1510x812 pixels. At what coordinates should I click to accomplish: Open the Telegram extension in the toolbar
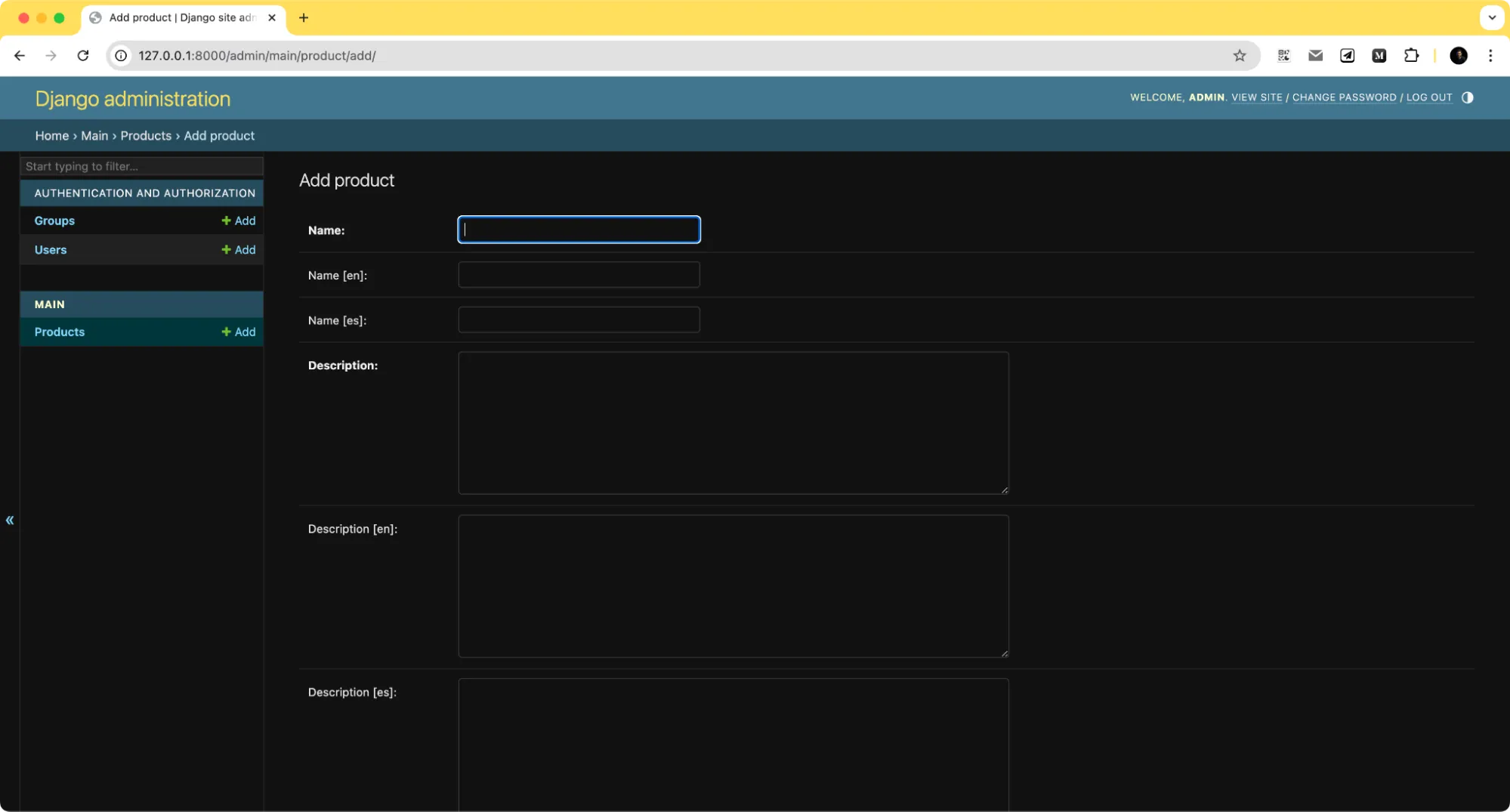pos(1347,55)
